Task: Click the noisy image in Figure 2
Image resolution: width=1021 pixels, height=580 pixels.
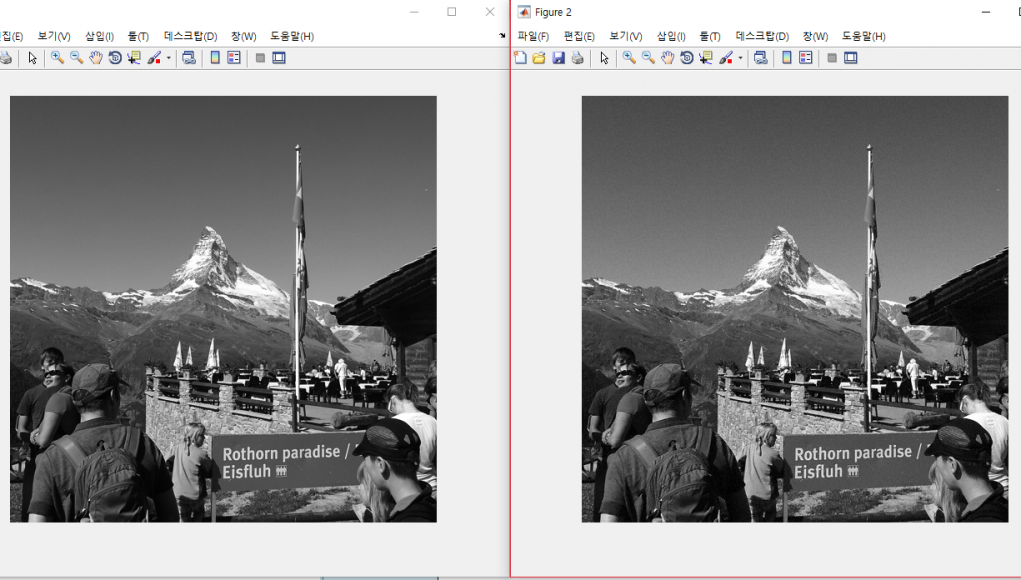Action: [x=795, y=309]
